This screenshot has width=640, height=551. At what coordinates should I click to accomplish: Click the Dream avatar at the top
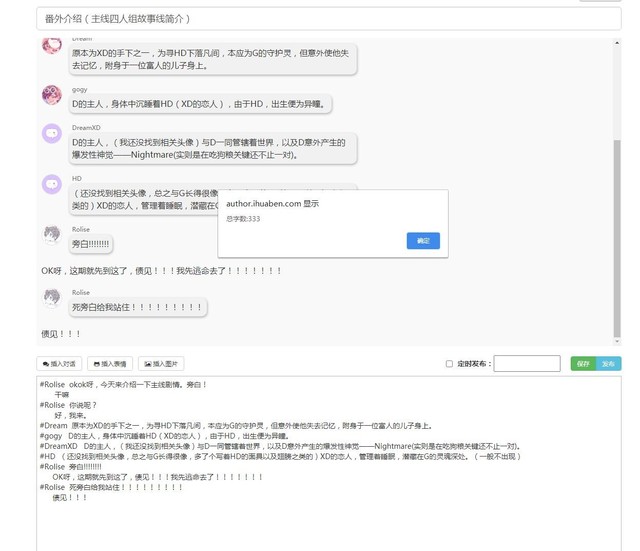pyautogui.click(x=52, y=45)
